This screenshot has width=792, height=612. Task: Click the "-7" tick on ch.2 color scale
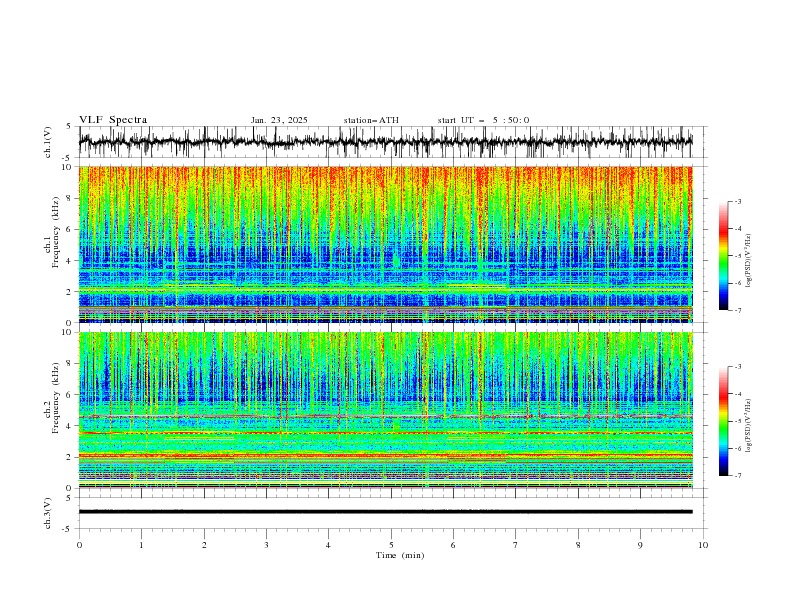738,476
